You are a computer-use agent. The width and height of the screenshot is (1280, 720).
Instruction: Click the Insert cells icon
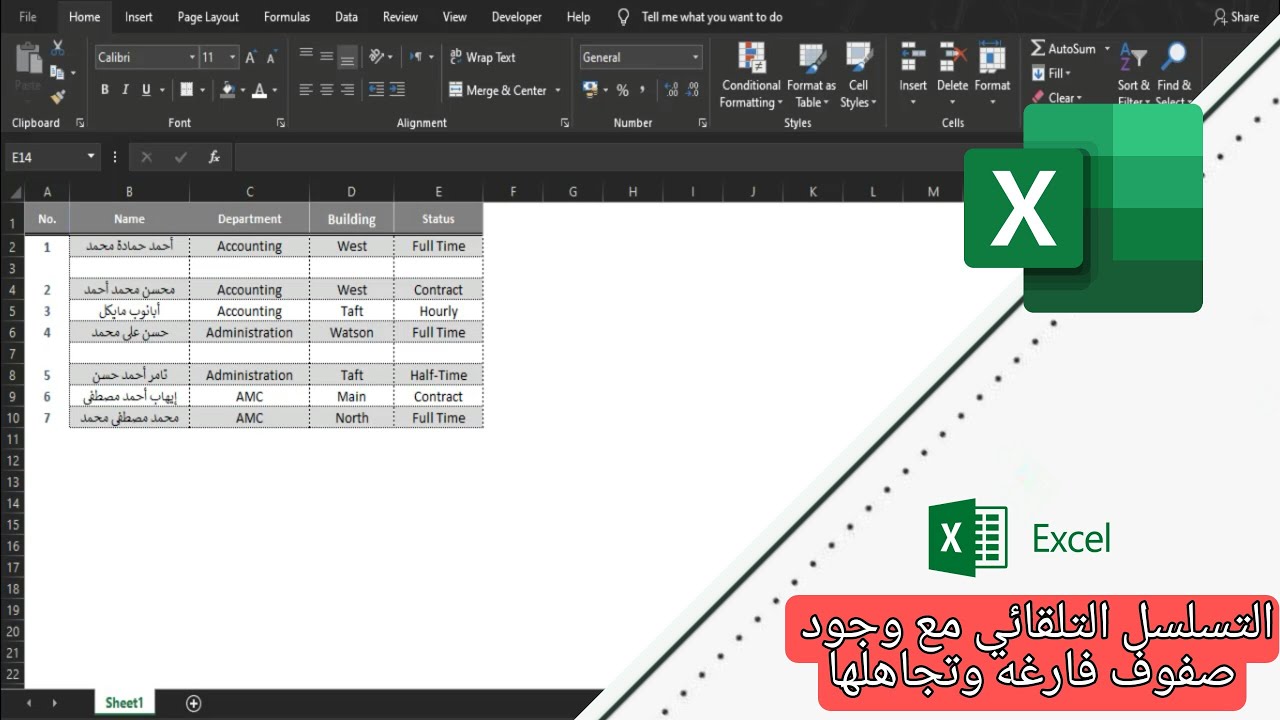pyautogui.click(x=912, y=57)
